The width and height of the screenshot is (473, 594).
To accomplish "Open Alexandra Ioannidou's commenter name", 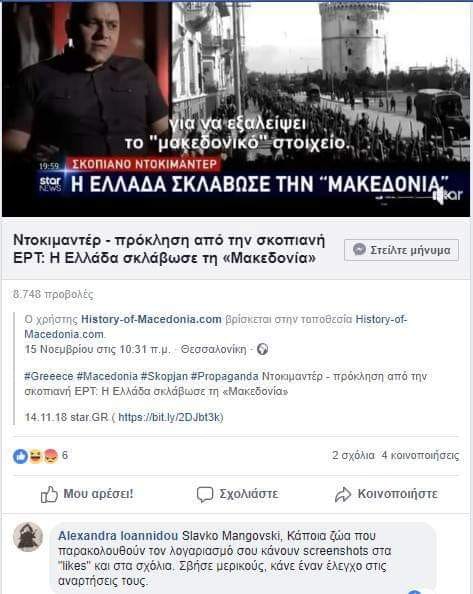I will (x=118, y=536).
